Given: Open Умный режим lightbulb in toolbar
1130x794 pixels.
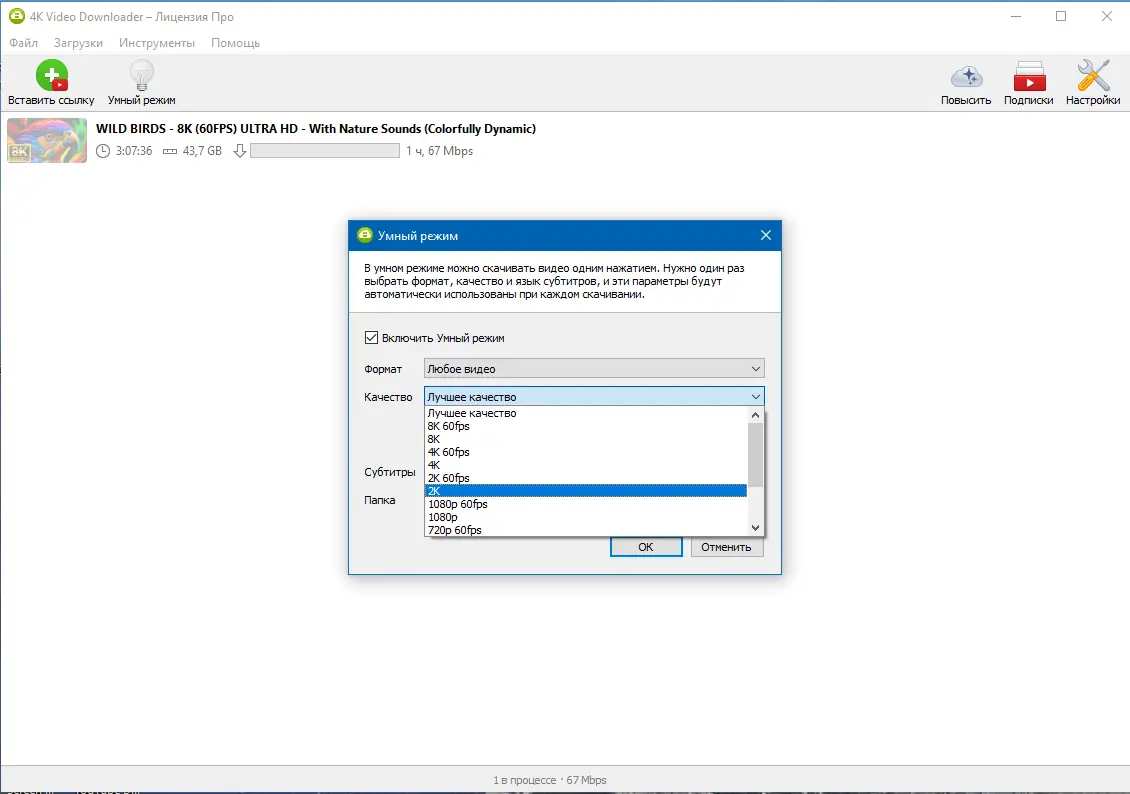Looking at the screenshot, I should pos(141,76).
